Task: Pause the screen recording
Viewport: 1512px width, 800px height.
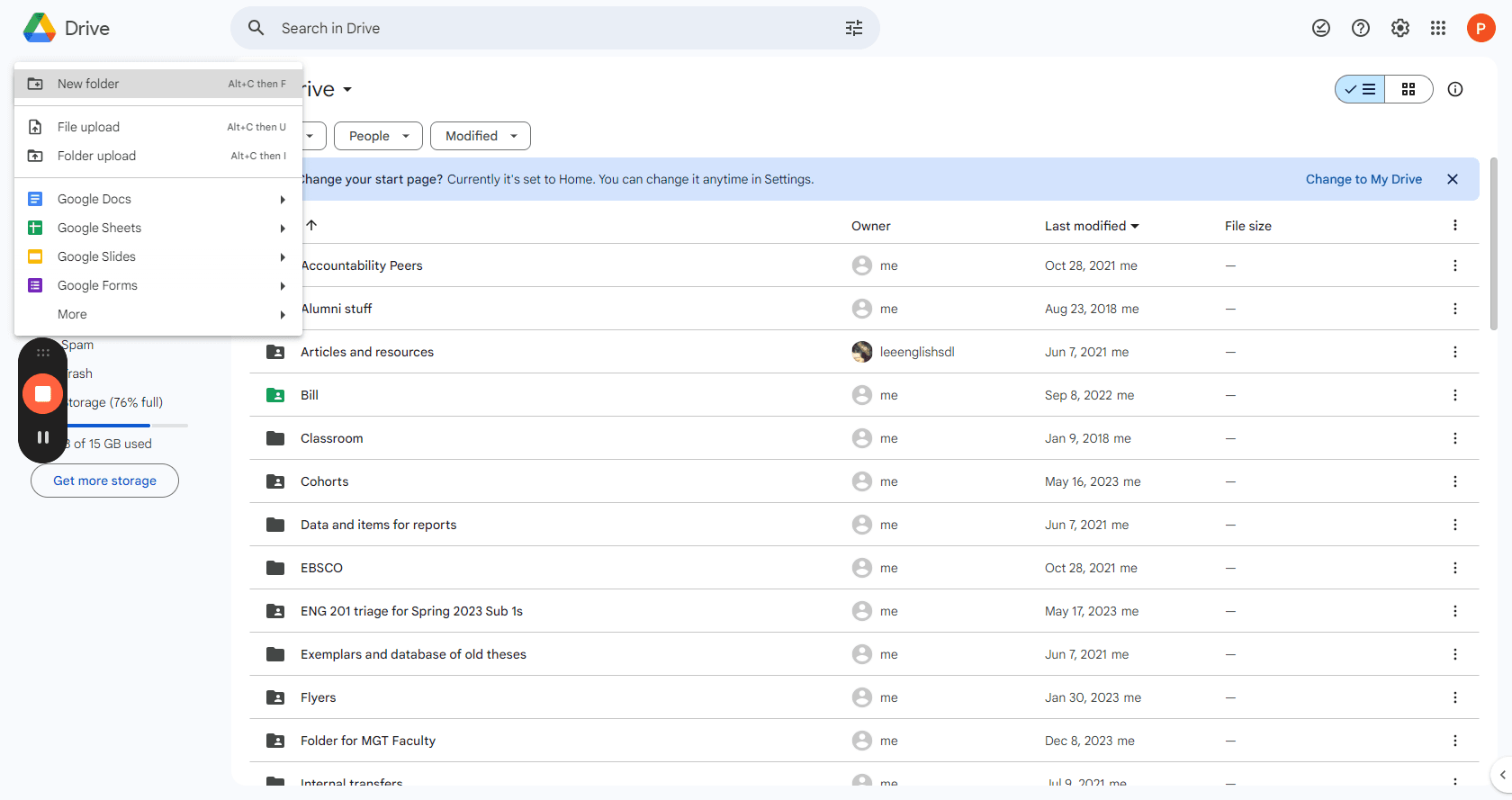Action: coord(42,437)
